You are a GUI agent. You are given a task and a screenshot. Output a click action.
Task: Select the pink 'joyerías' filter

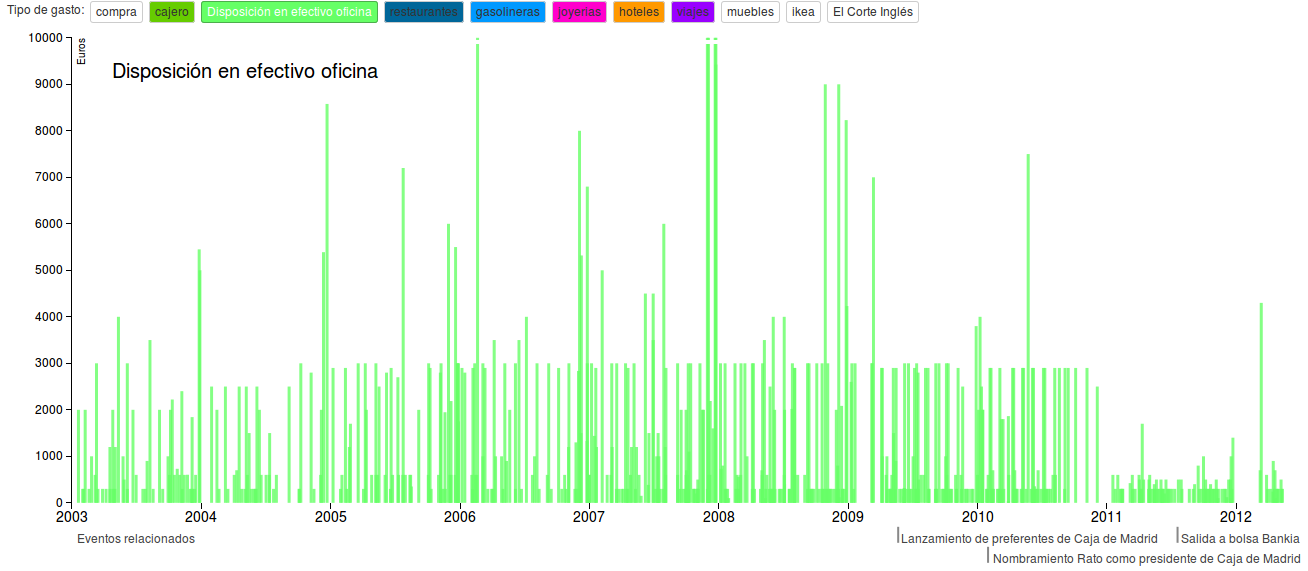579,12
